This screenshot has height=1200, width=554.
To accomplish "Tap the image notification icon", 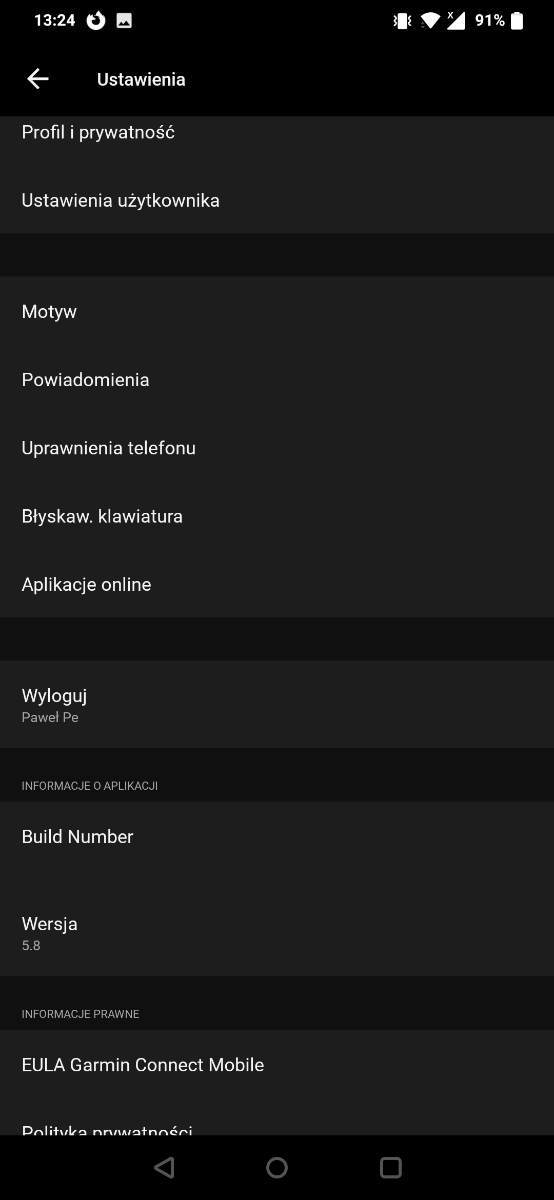I will click(124, 20).
